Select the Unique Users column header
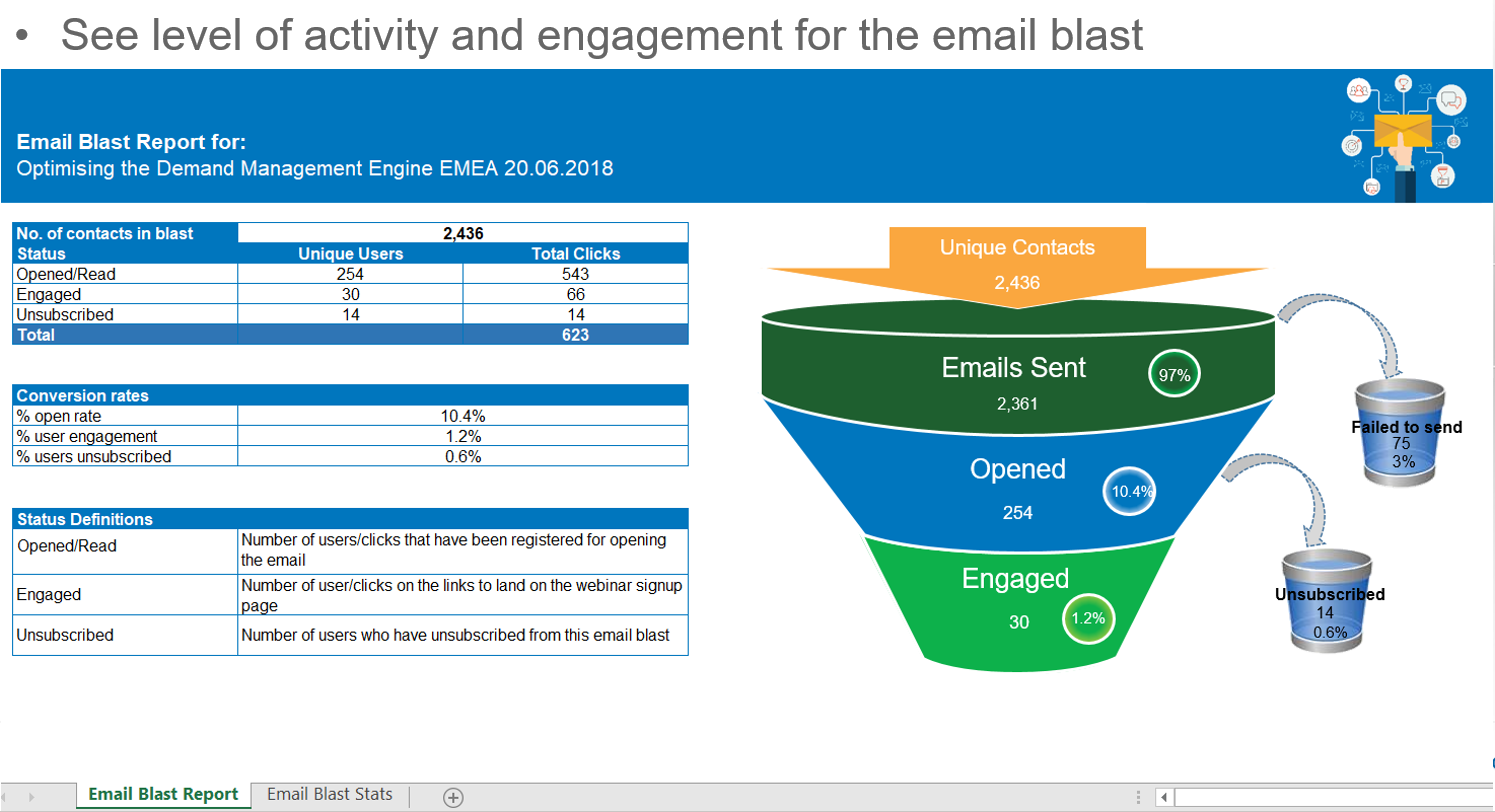This screenshot has height=812, width=1495. [x=350, y=254]
